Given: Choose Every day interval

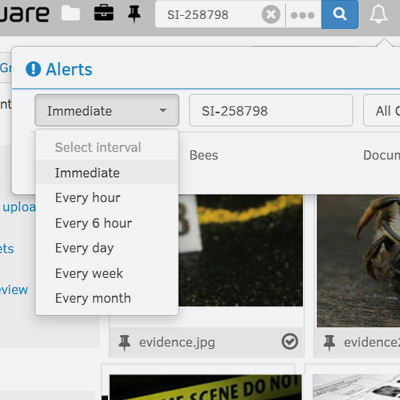Looking at the screenshot, I should click(x=107, y=248).
